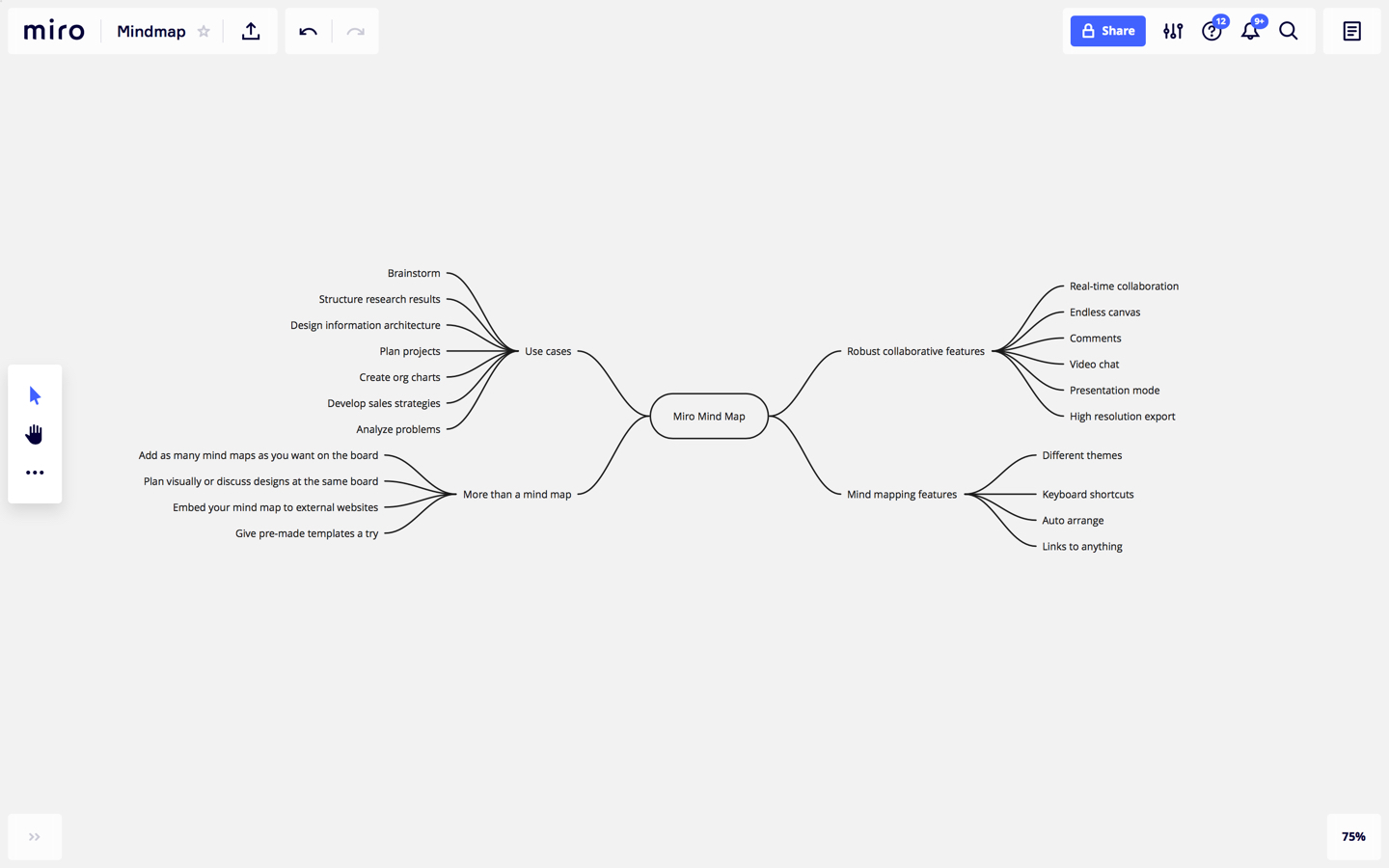This screenshot has width=1389, height=868.
Task: Open search with the magnifier icon
Action: coord(1289,31)
